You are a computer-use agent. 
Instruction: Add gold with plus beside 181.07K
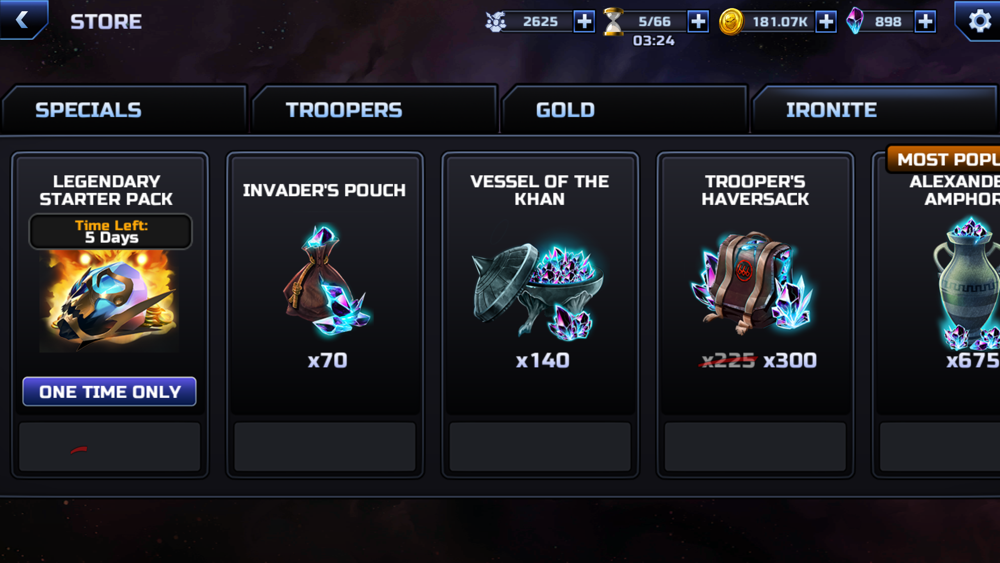pos(826,22)
